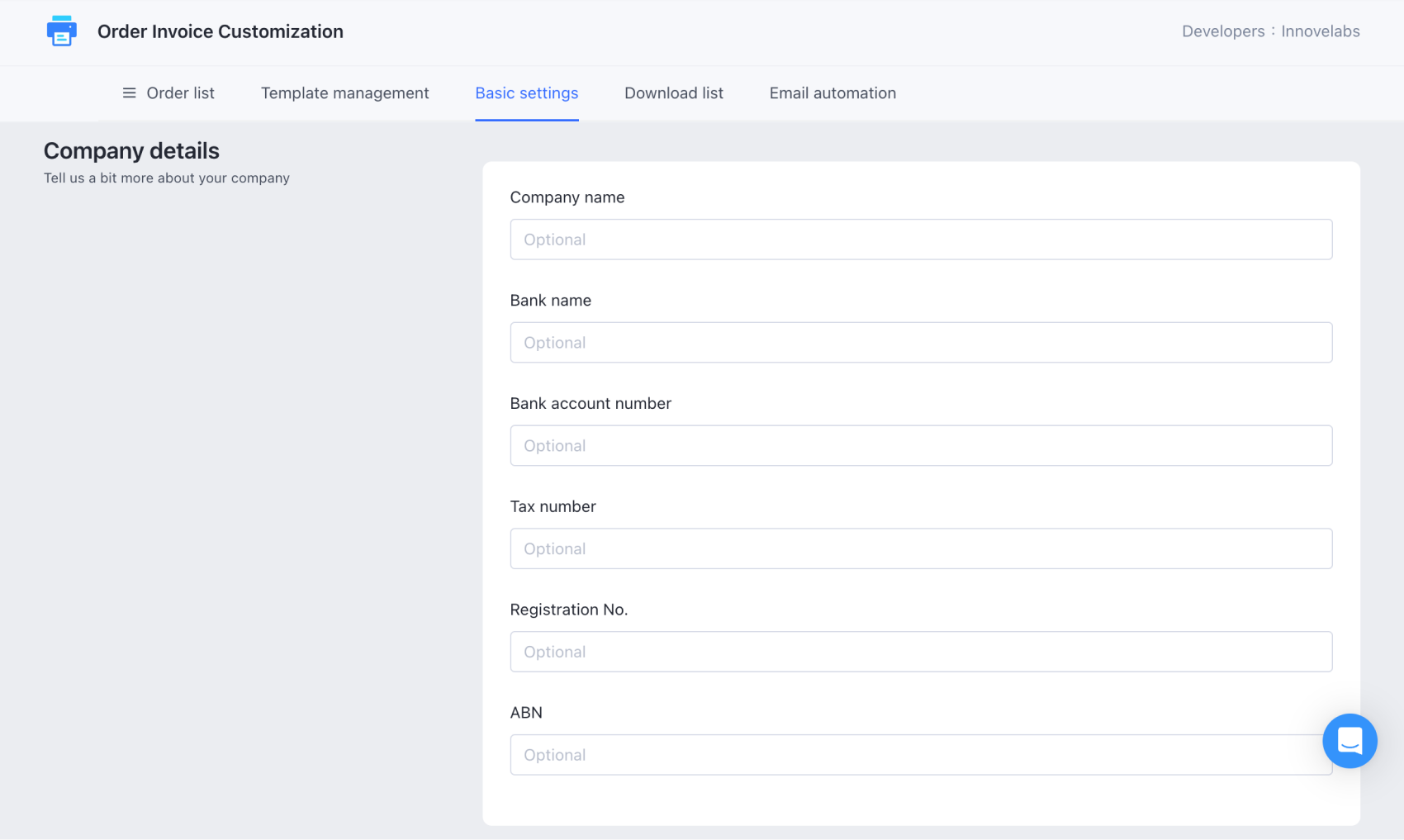
Task: Focus the Registration No. text box
Action: [920, 652]
